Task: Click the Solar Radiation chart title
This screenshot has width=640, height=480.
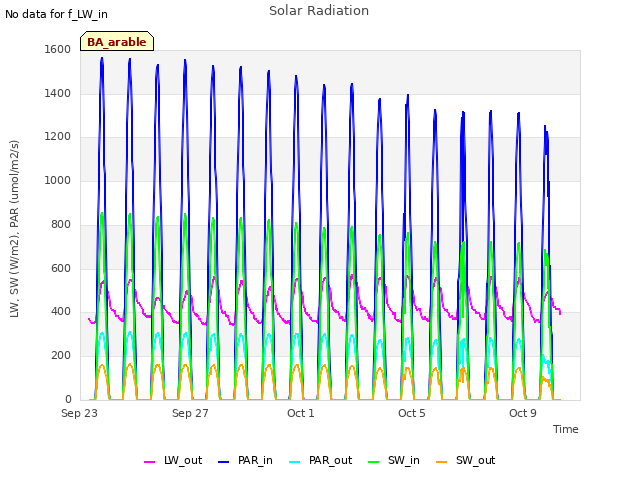Action: pos(319,11)
